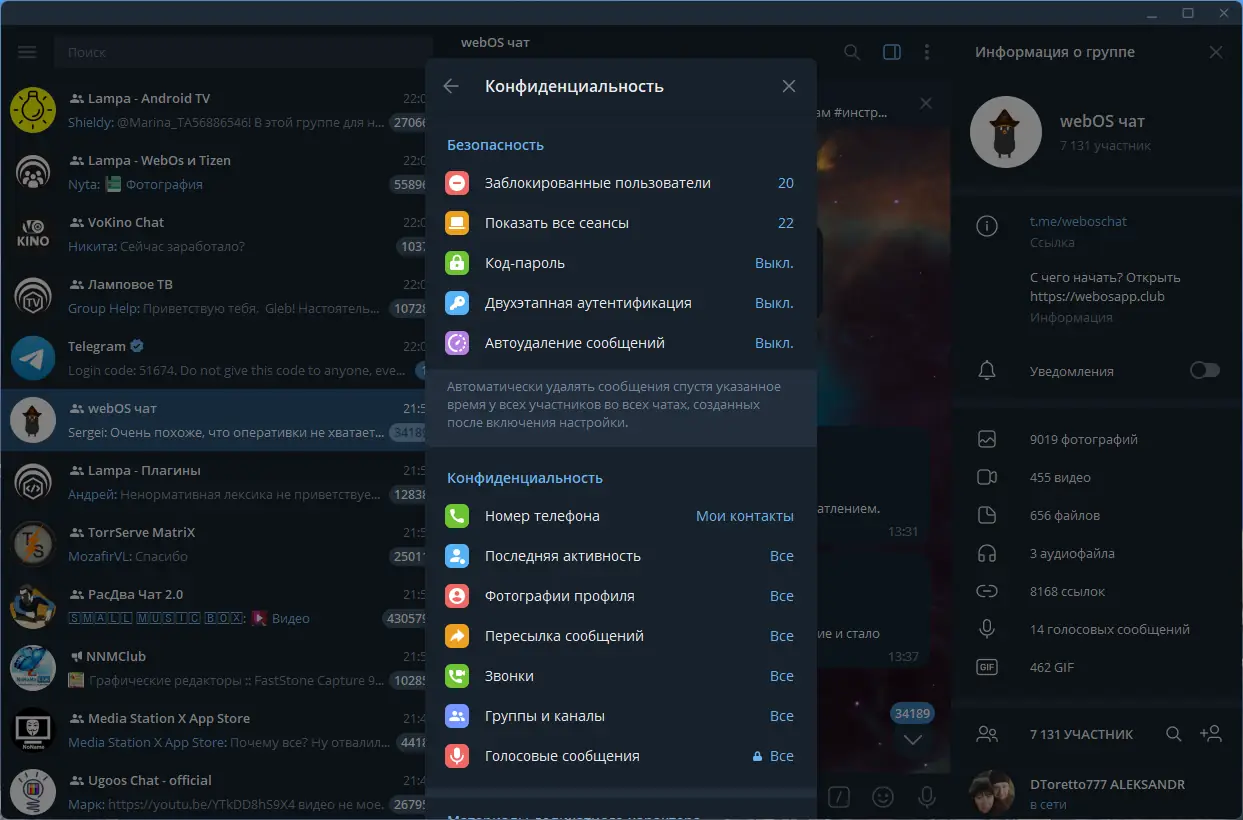Jump to bottom with the down chevron

912,740
